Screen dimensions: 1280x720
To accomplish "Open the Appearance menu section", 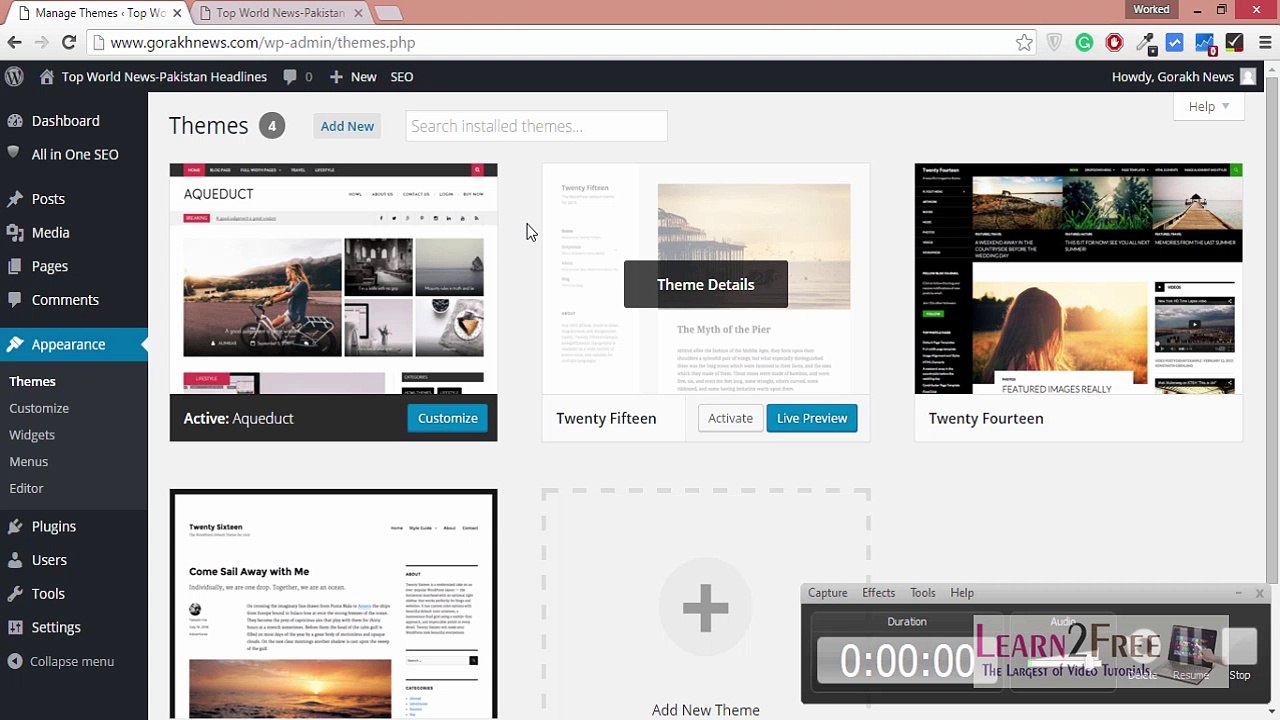I will click(x=74, y=344).
